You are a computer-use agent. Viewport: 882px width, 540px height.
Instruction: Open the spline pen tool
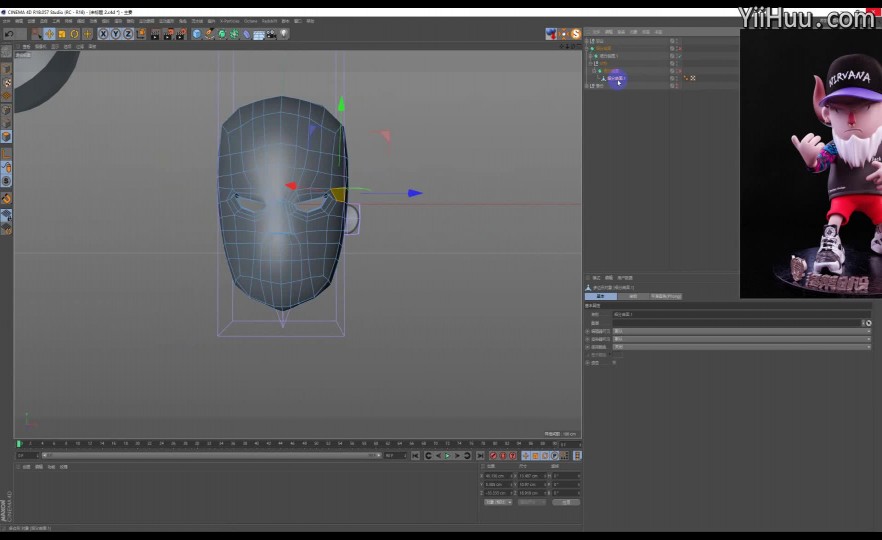tap(209, 34)
